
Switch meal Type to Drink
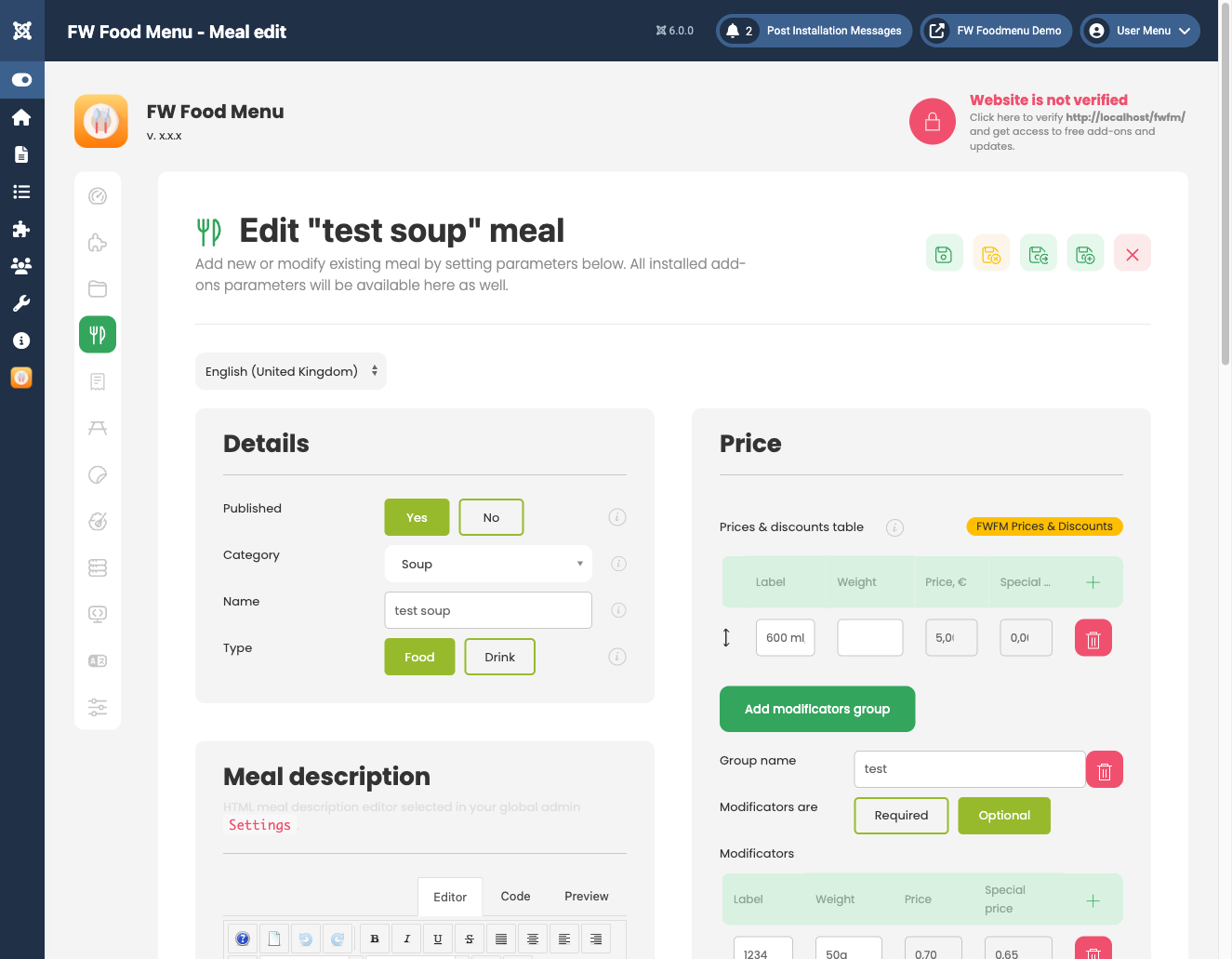pos(499,657)
